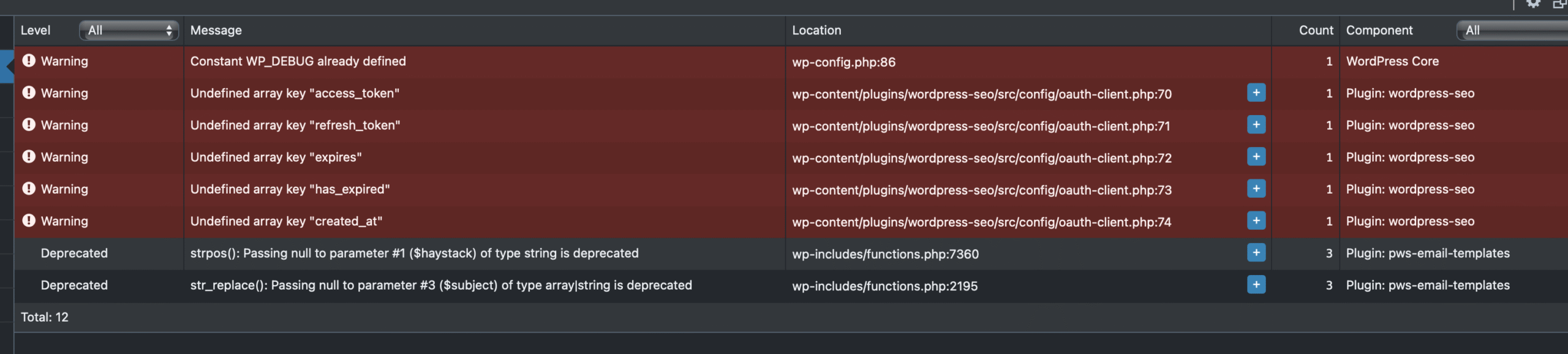Expand stack trace for "access_token" warning
This screenshot has height=354, width=1568.
click(x=1256, y=93)
